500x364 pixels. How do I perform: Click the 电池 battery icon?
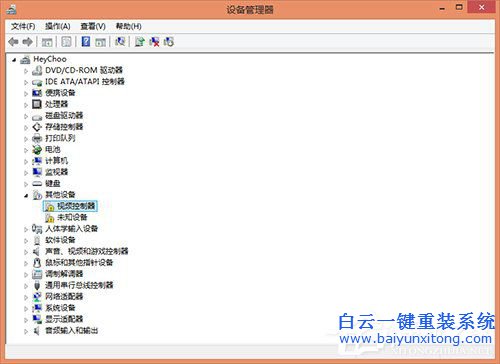tap(37, 150)
